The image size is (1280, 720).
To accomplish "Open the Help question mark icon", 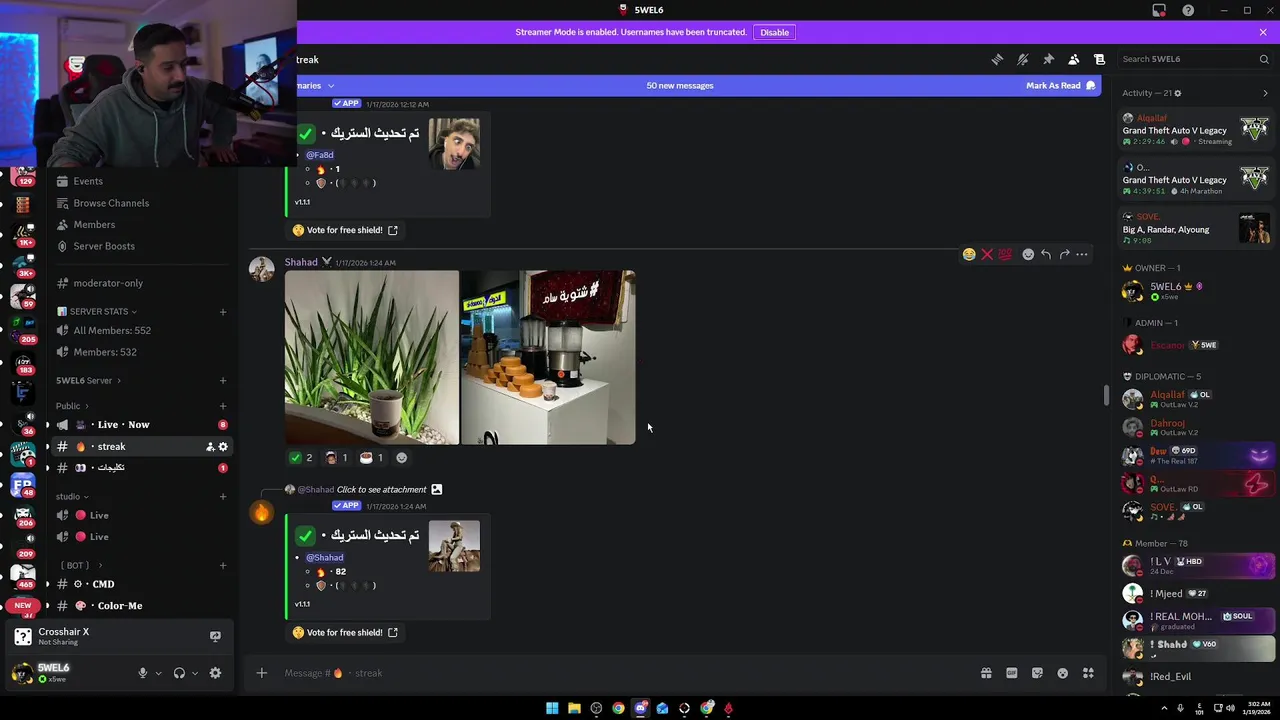I will tap(1188, 10).
